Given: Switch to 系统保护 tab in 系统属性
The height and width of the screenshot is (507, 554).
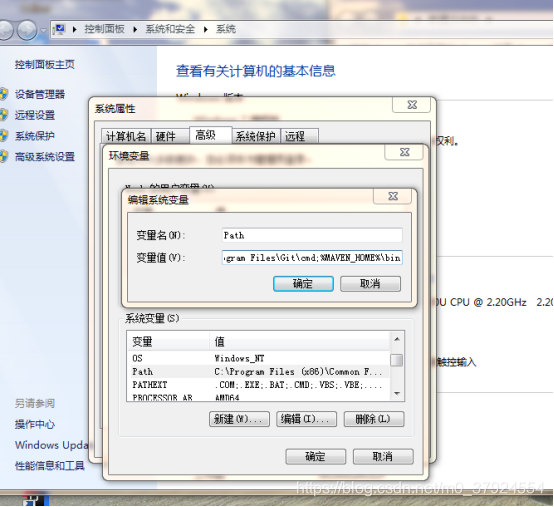Looking at the screenshot, I should point(256,136).
